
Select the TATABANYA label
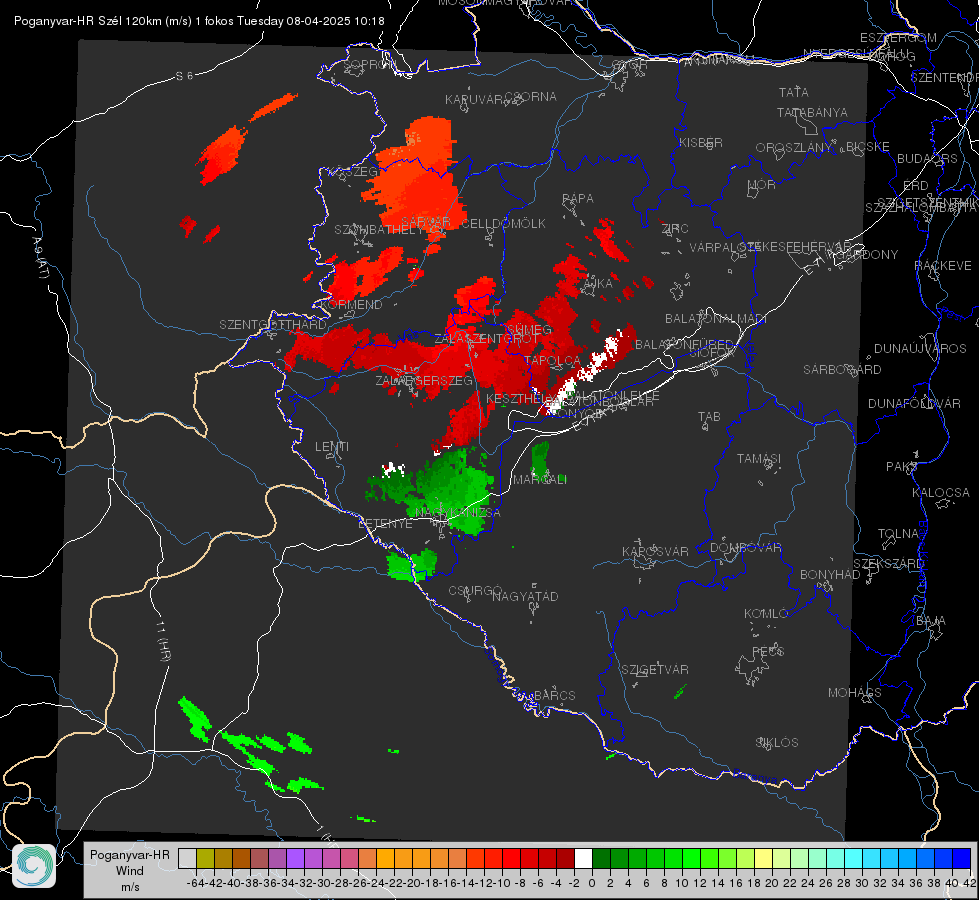[812, 112]
